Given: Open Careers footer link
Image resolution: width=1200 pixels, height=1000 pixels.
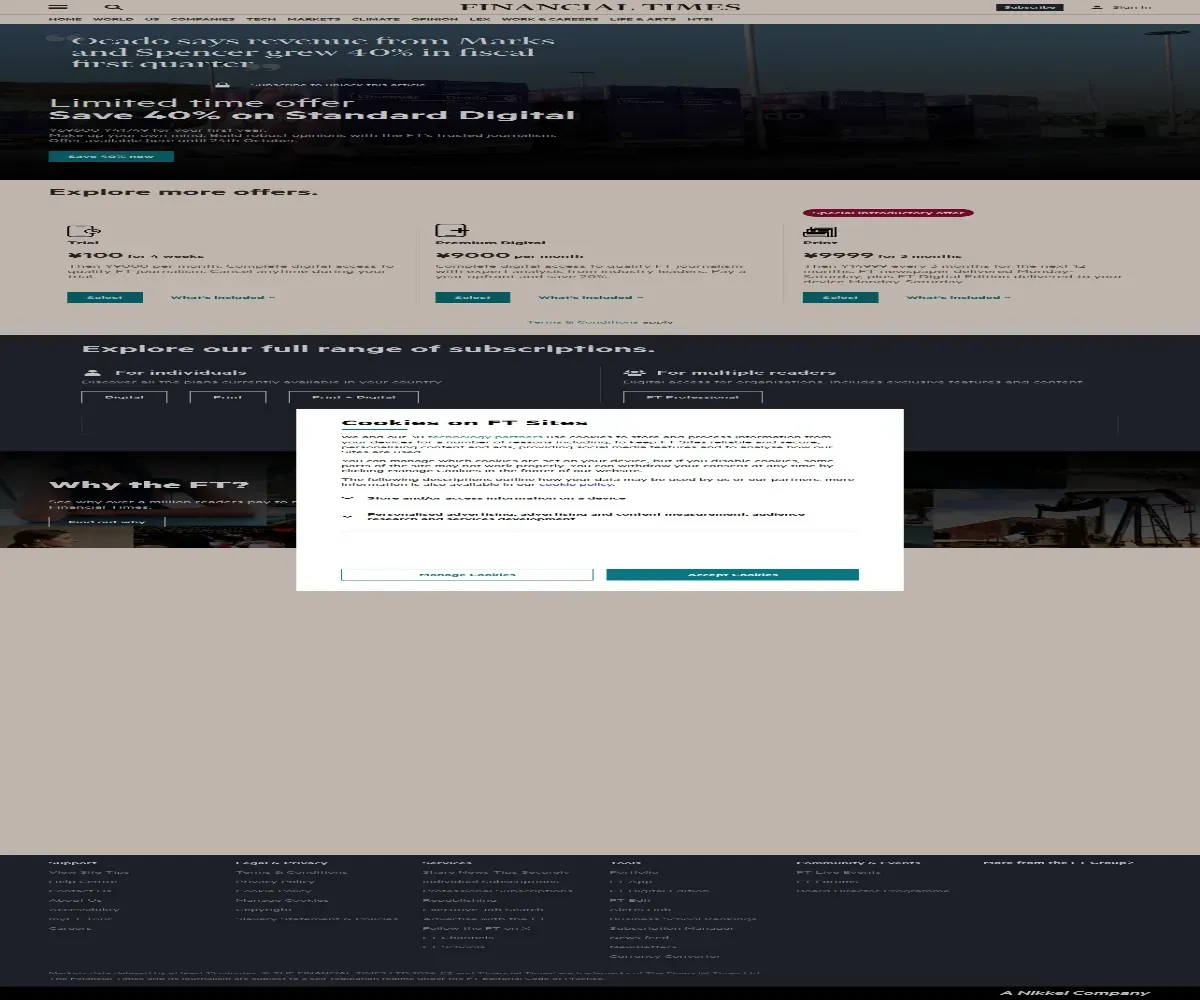Looking at the screenshot, I should tap(69, 928).
